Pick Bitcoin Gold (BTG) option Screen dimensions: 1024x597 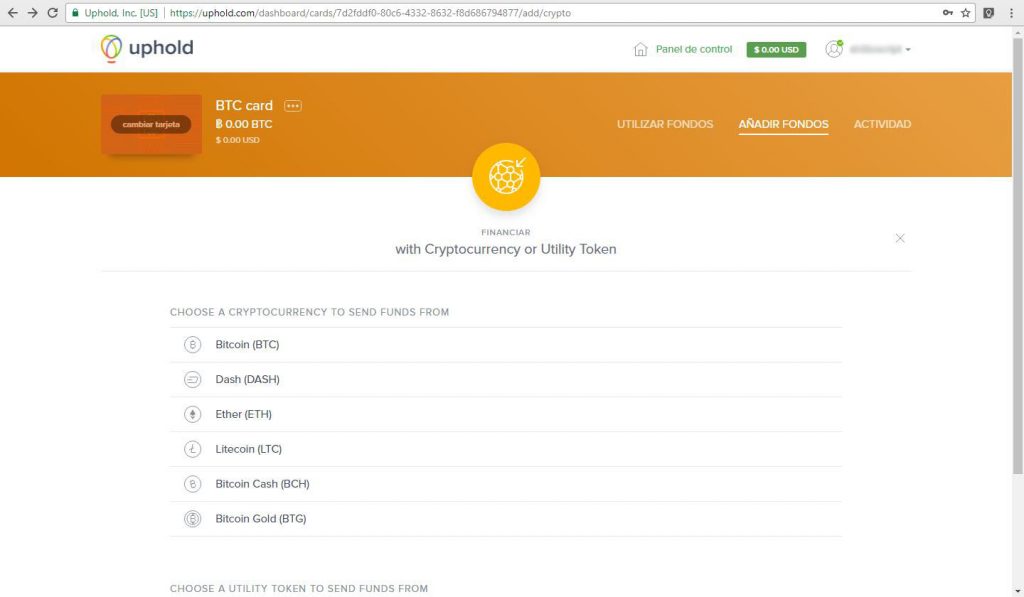(x=505, y=519)
